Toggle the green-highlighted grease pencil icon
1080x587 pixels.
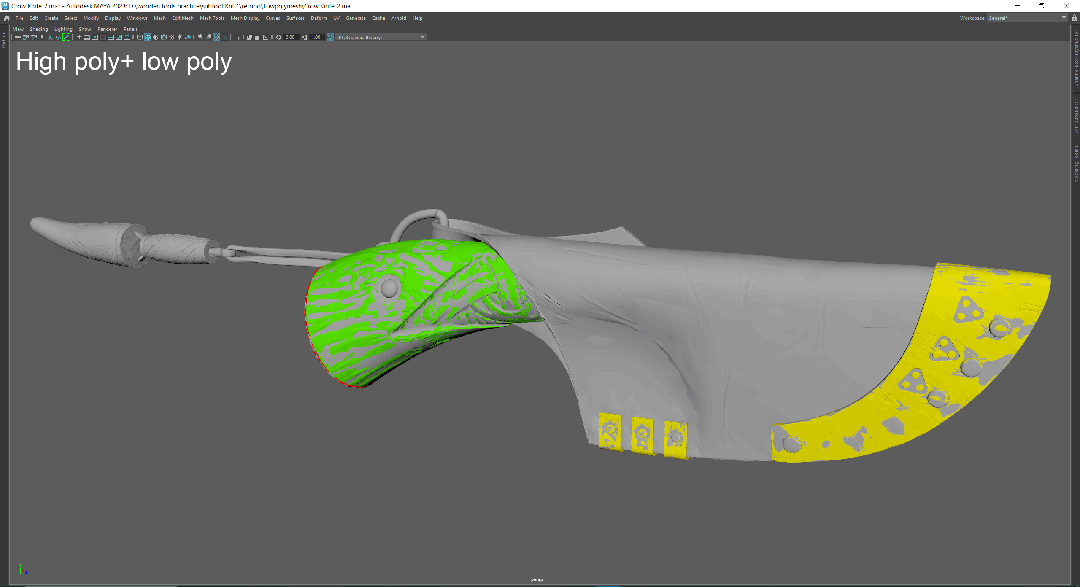tap(67, 37)
